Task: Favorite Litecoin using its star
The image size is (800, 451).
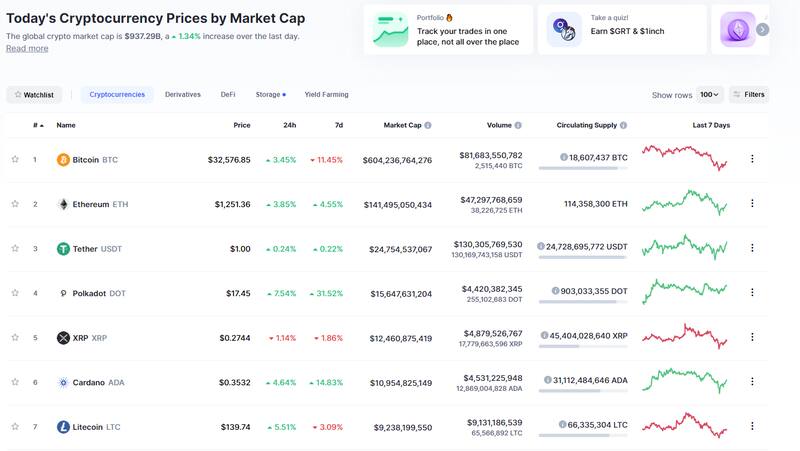Action: [x=15, y=427]
